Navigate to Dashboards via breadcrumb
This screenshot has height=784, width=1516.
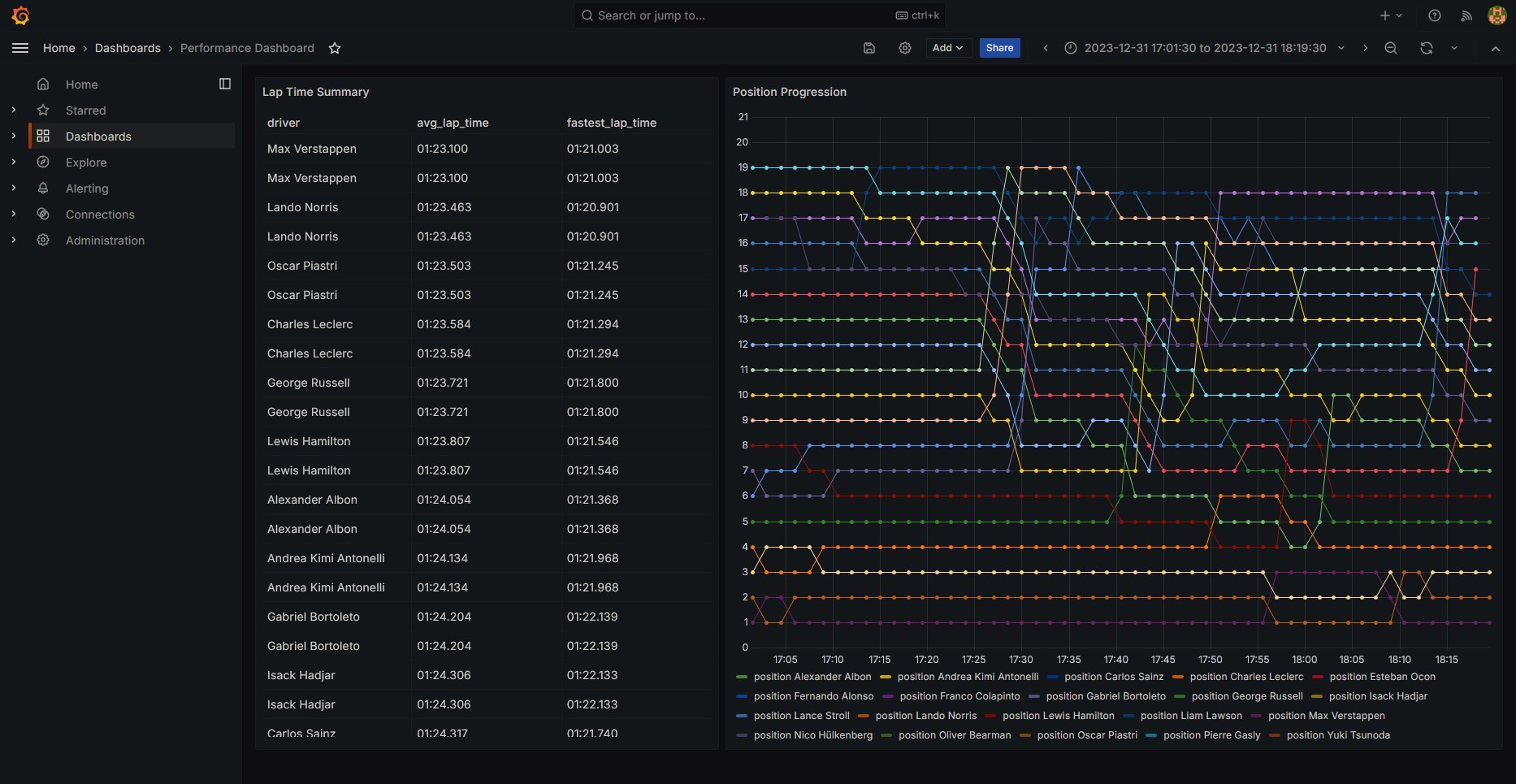coord(128,48)
